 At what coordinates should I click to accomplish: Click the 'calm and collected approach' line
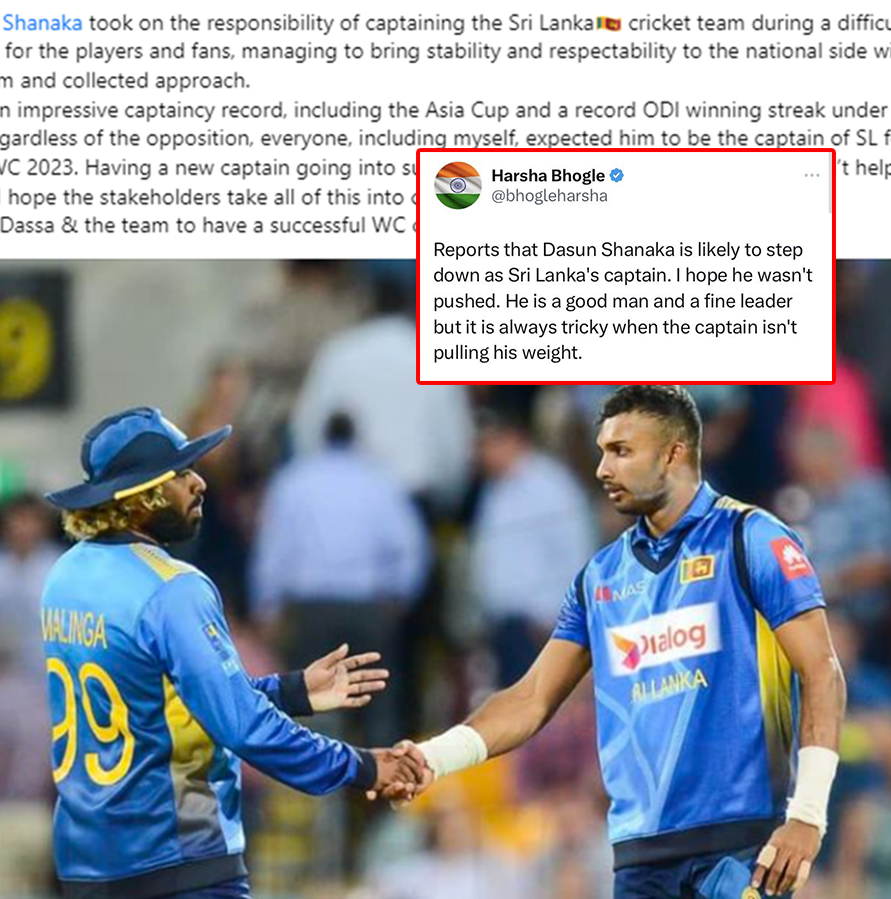125,81
